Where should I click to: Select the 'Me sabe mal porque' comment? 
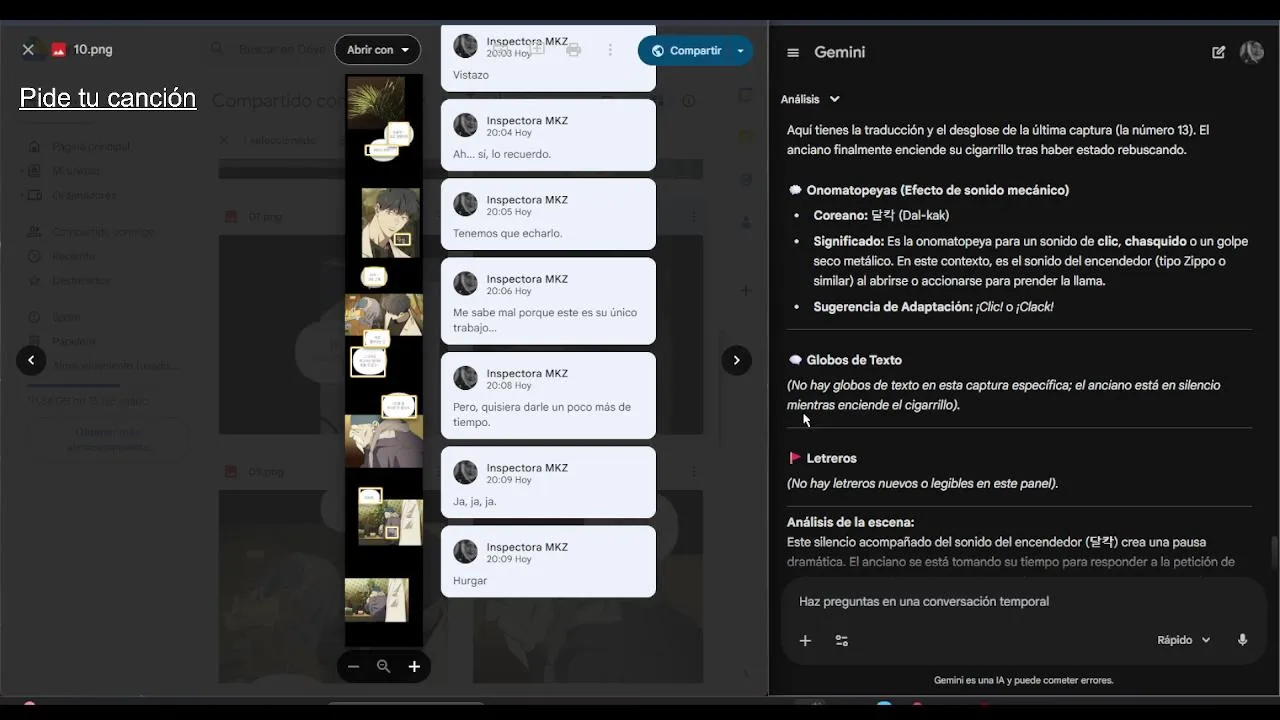(x=548, y=301)
